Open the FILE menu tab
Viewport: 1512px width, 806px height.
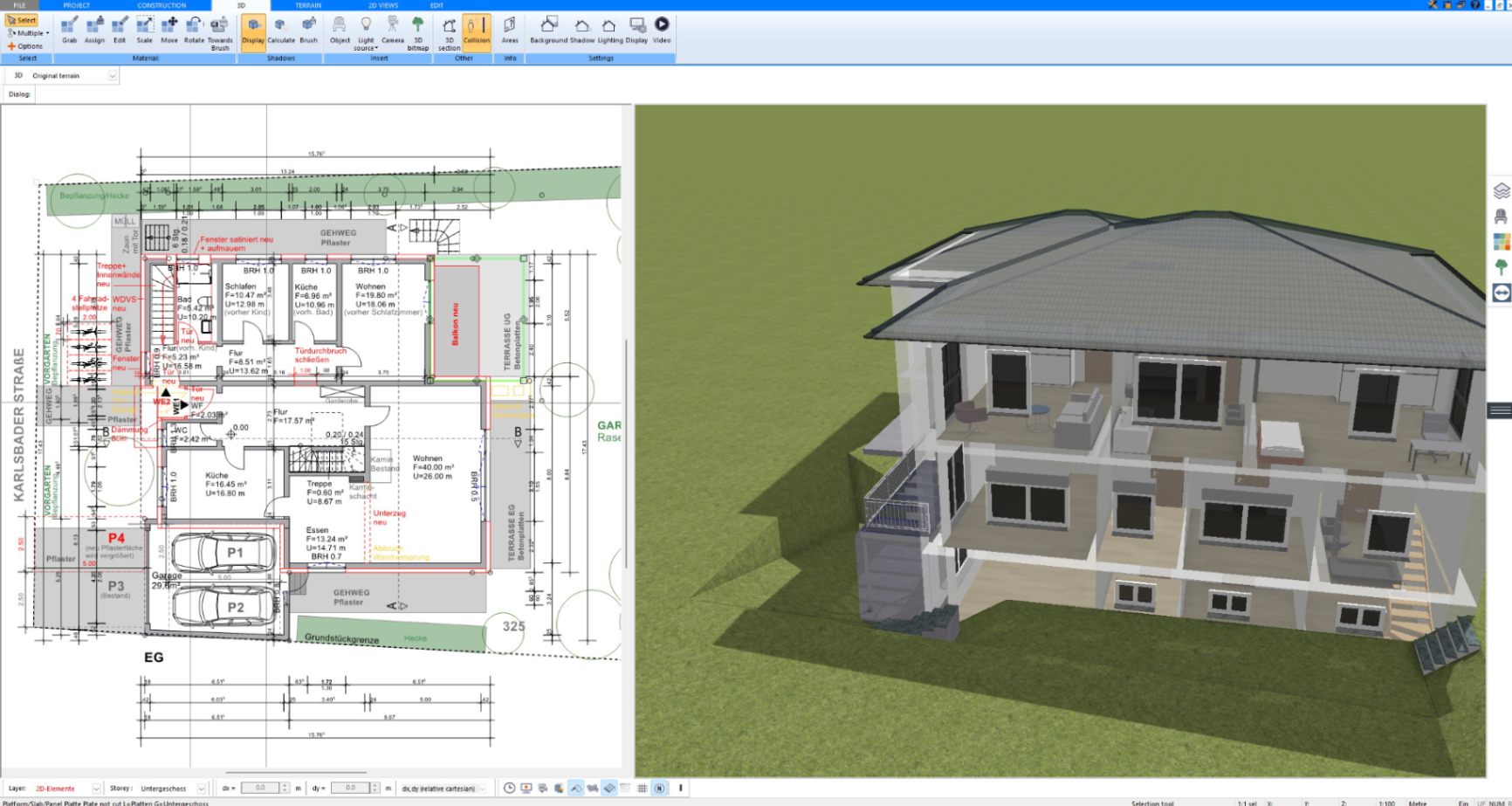pos(19,5)
